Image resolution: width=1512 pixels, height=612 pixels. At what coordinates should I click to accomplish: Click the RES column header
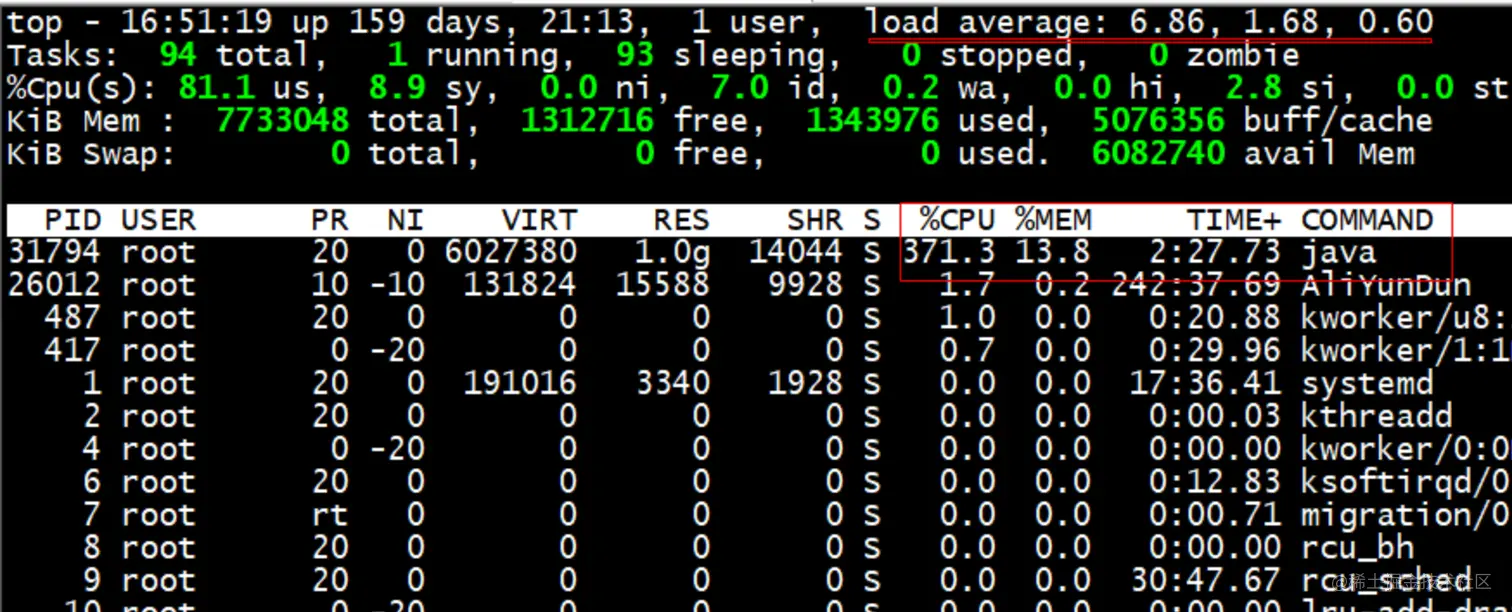click(x=681, y=220)
